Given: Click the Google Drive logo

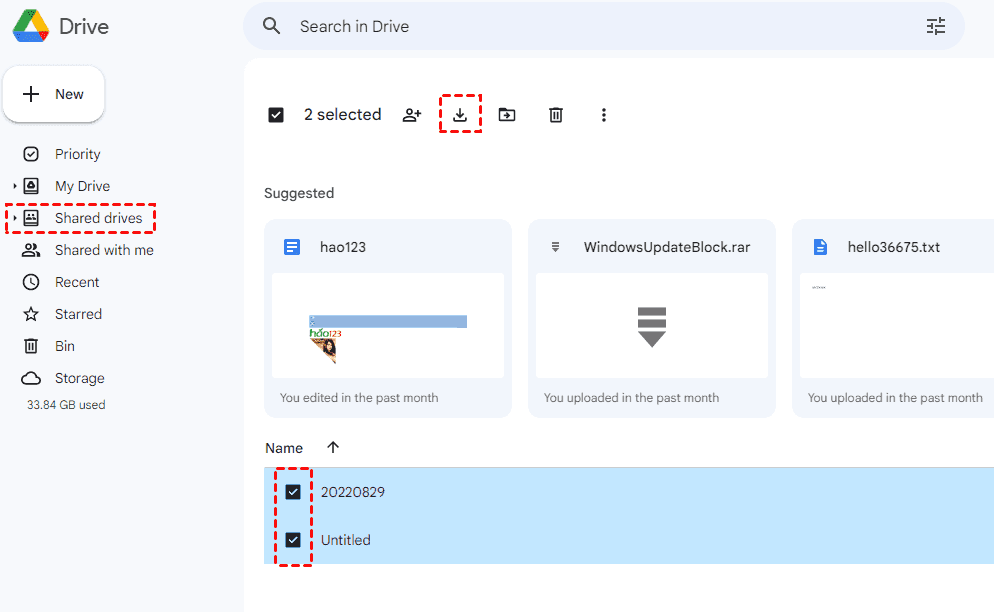Looking at the screenshot, I should [x=31, y=26].
